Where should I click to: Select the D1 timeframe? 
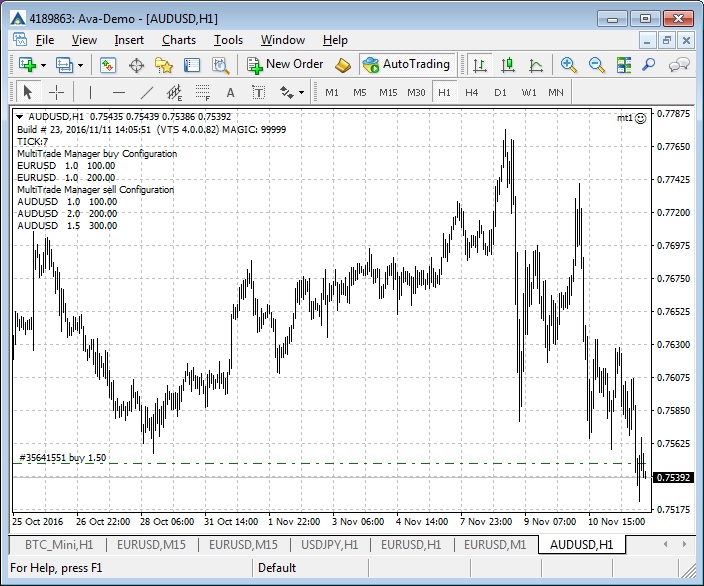(500, 93)
